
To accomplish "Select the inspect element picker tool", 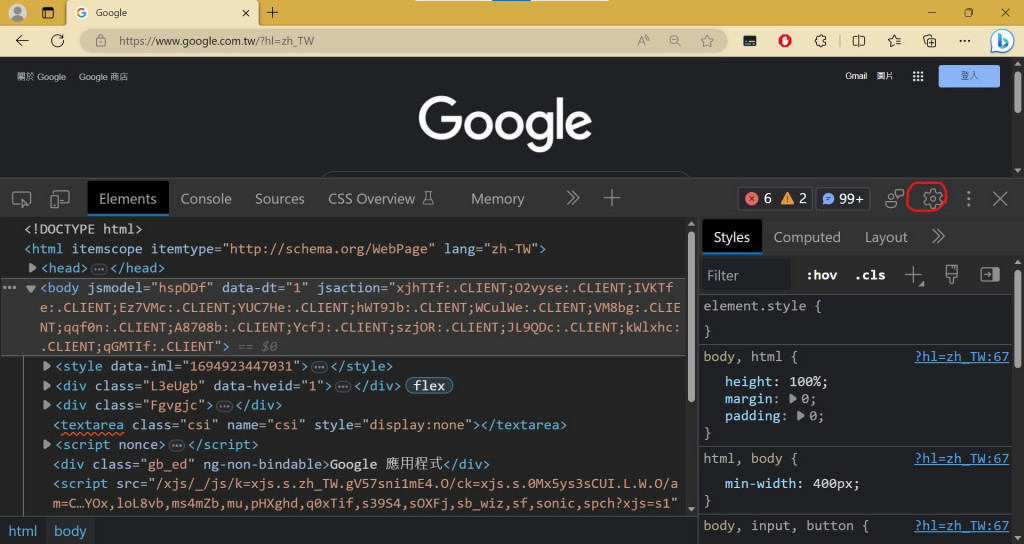I will 22,199.
